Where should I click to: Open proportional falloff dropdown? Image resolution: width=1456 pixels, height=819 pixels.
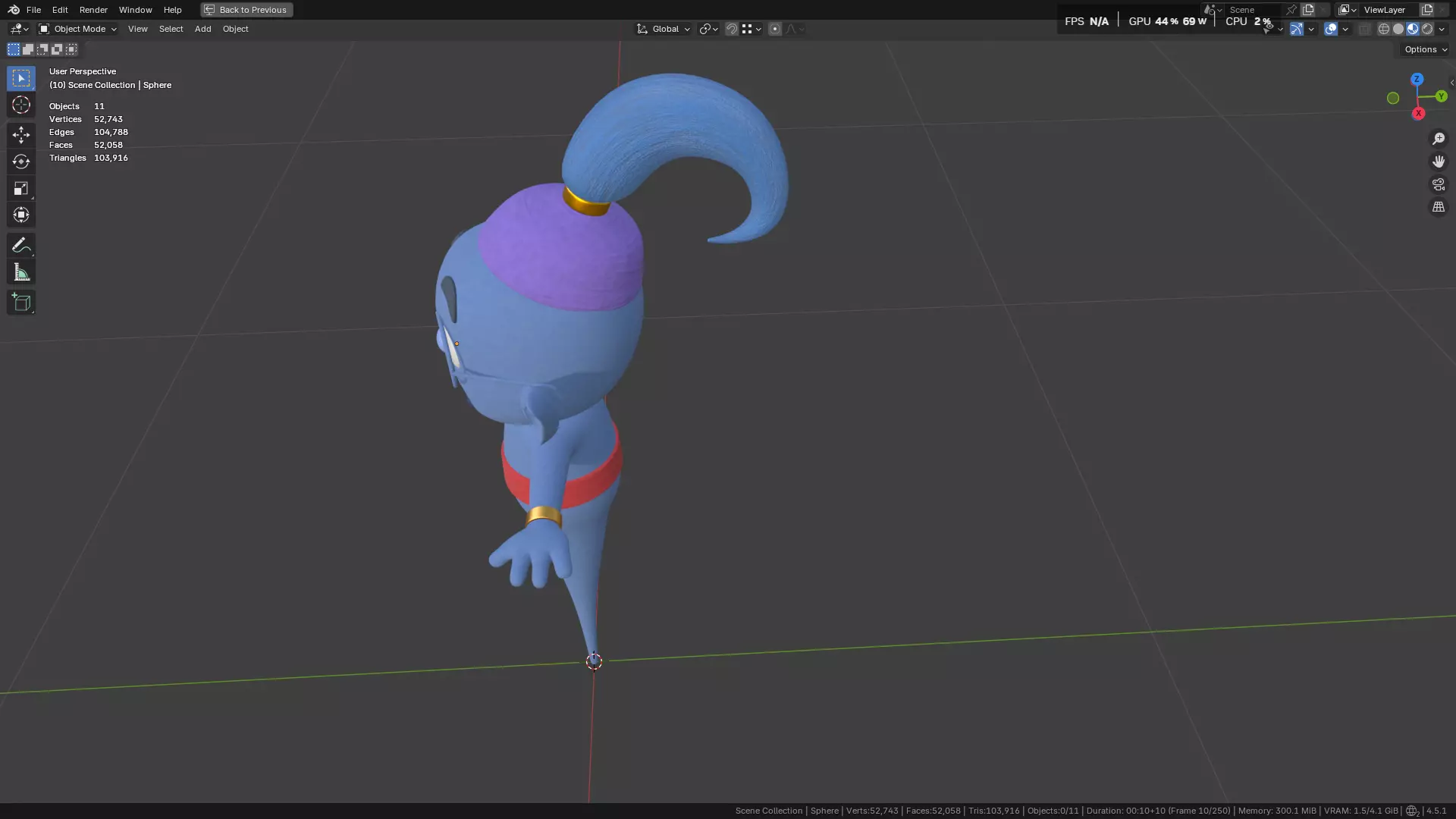[795, 29]
